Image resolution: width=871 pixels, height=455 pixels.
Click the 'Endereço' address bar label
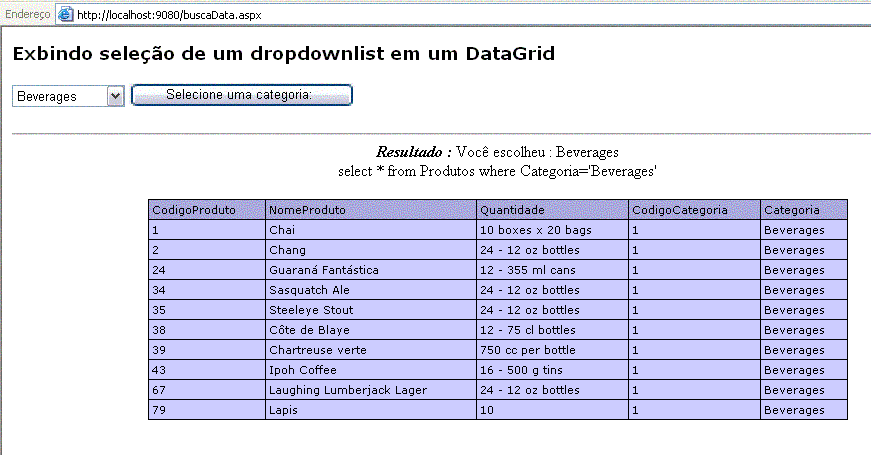(27, 14)
